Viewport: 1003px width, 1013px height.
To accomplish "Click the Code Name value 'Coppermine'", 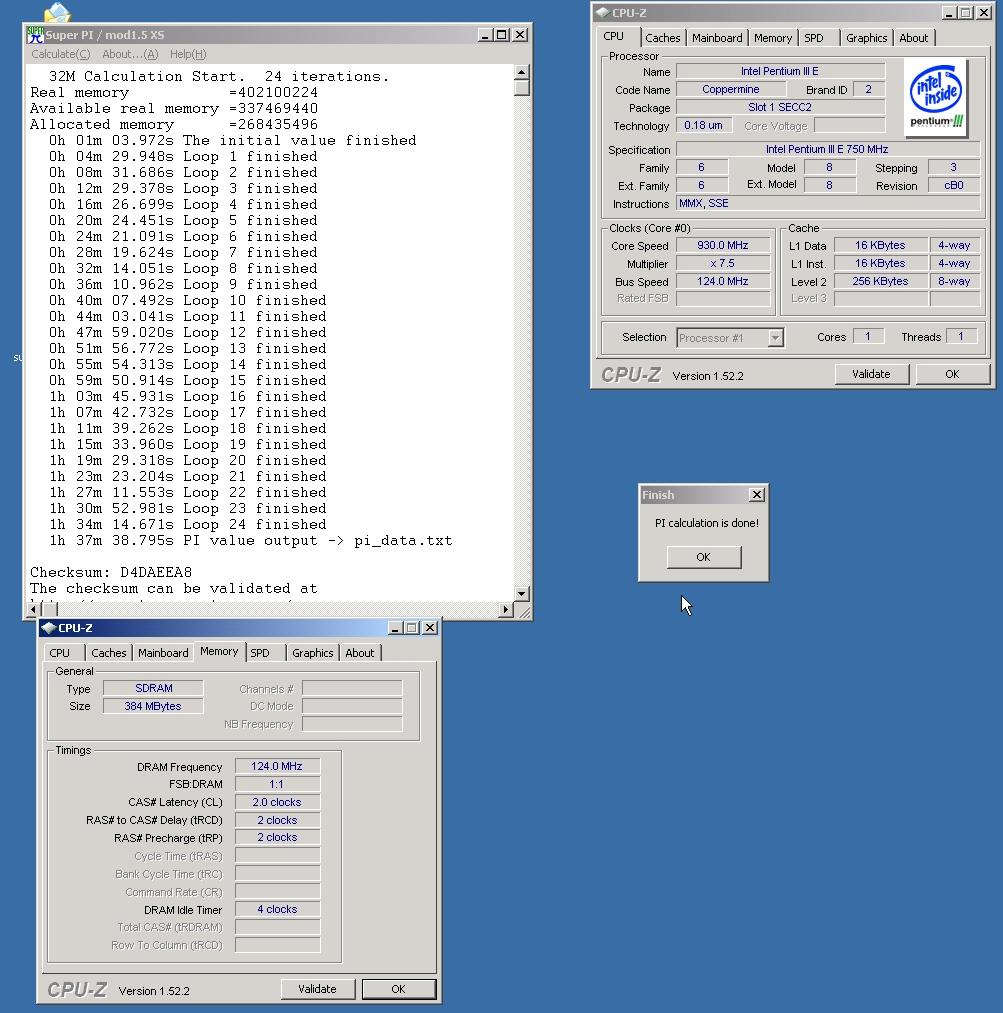I will [x=730, y=89].
